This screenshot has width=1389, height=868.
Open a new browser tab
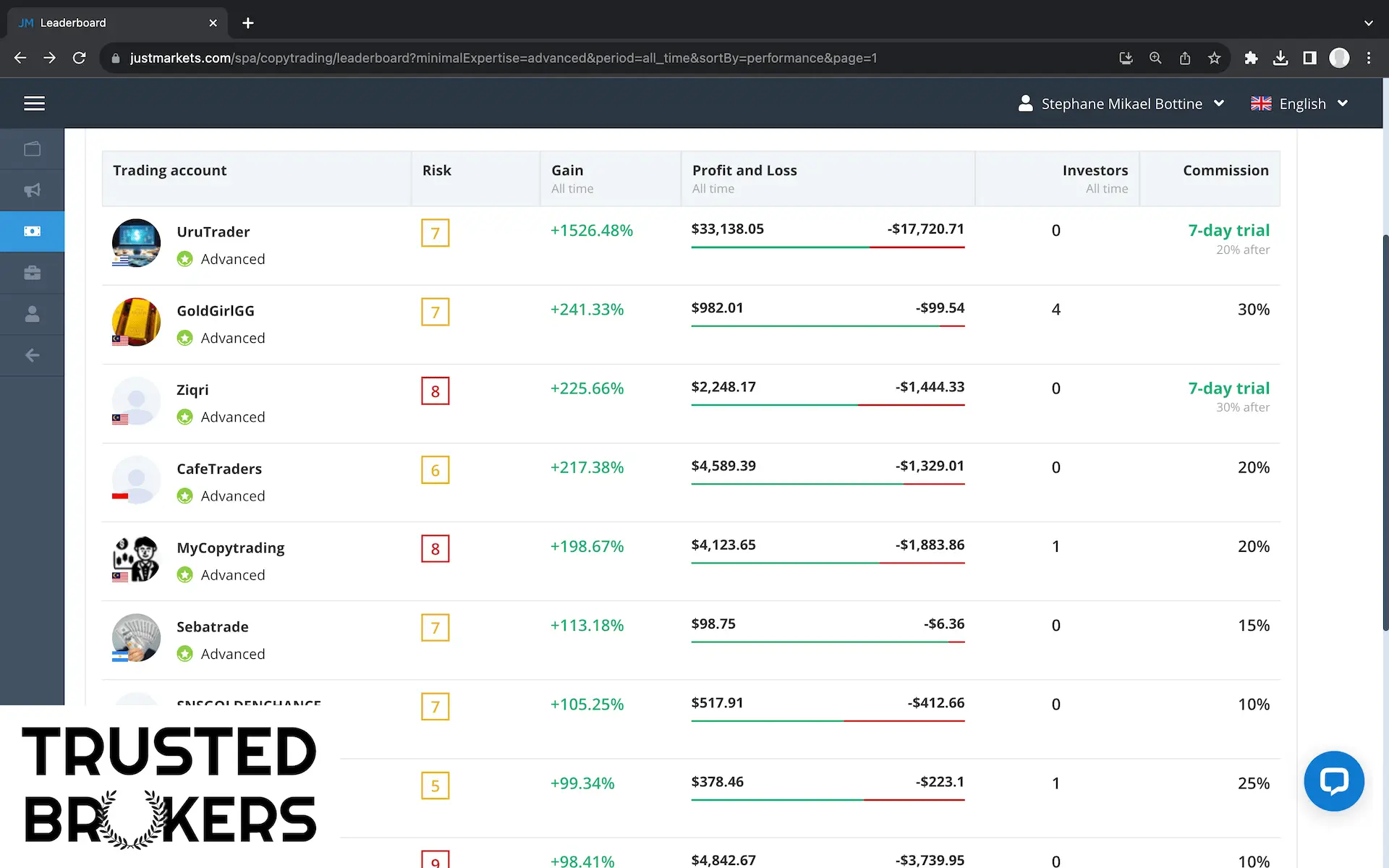(x=248, y=23)
